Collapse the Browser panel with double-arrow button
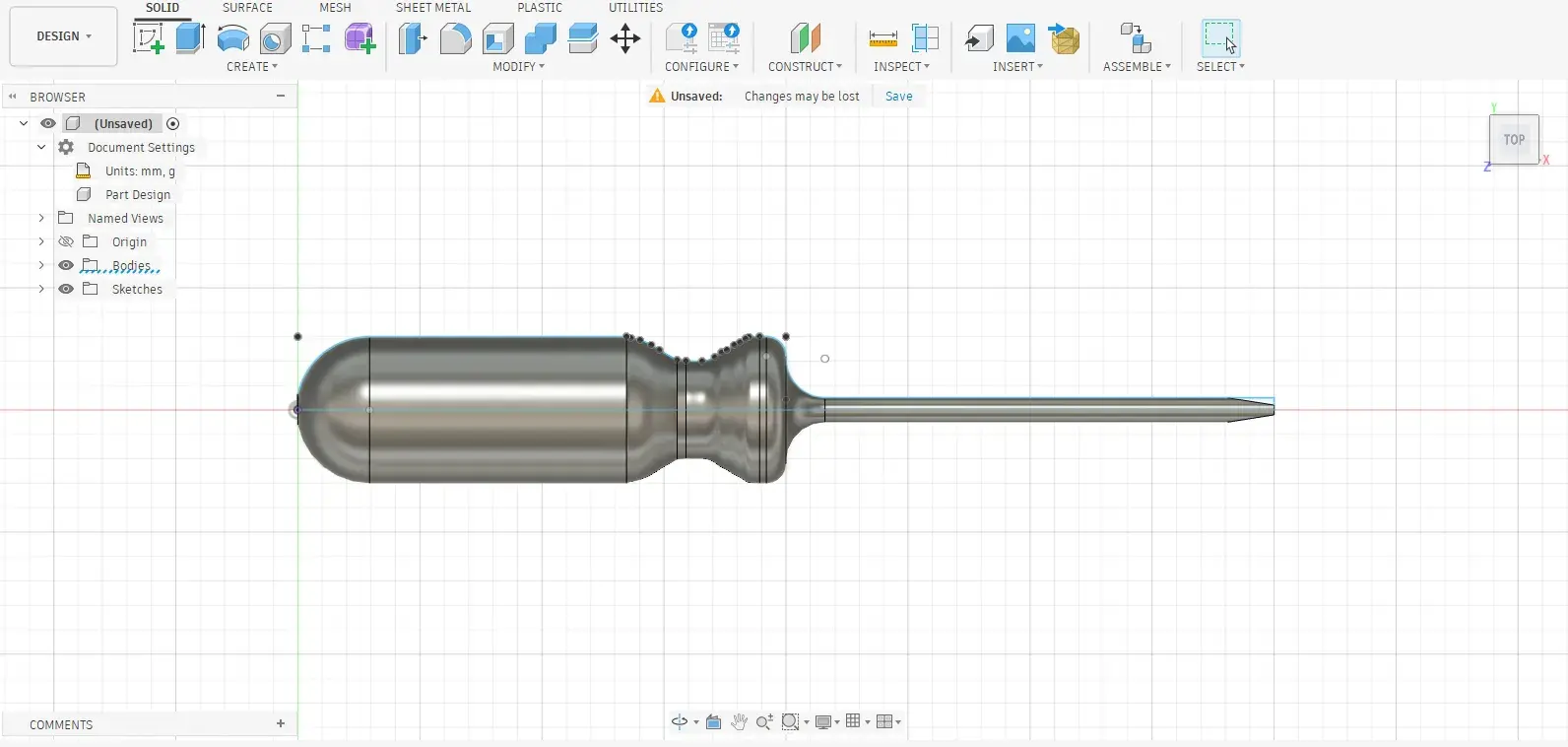Image resolution: width=1568 pixels, height=747 pixels. point(13,97)
